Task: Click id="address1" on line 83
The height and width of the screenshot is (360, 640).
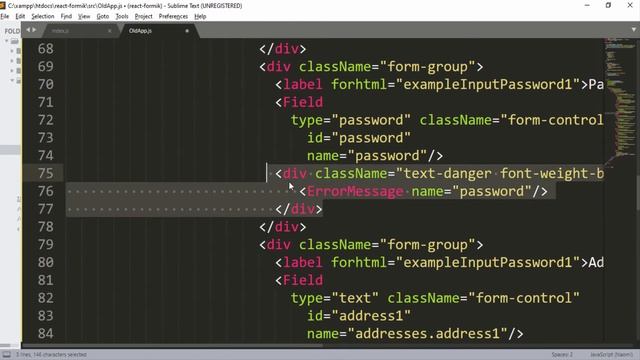Action: pyautogui.click(x=359, y=316)
